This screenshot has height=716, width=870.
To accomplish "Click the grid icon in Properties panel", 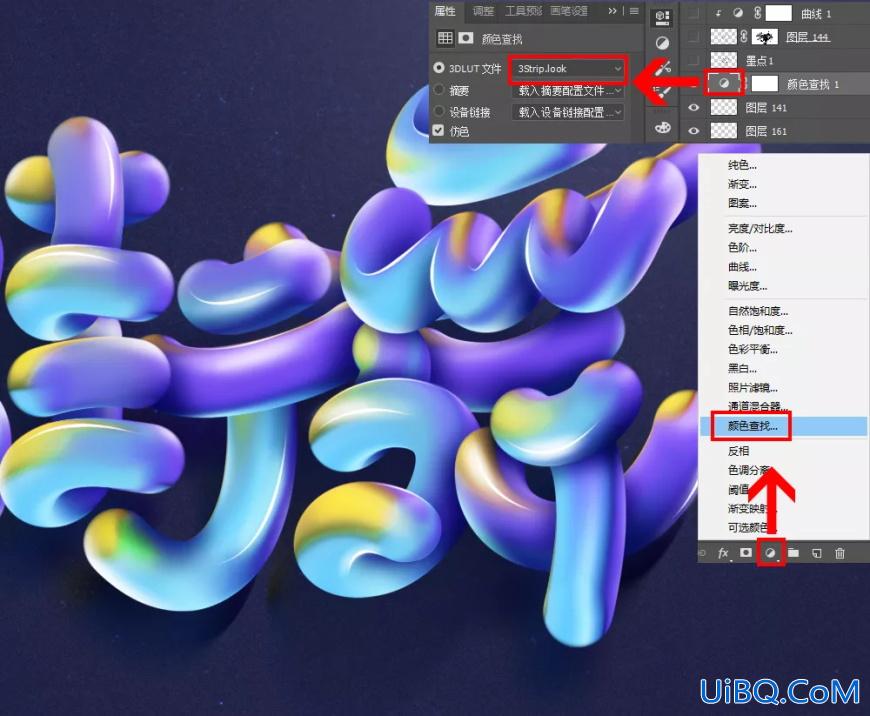I will click(445, 38).
